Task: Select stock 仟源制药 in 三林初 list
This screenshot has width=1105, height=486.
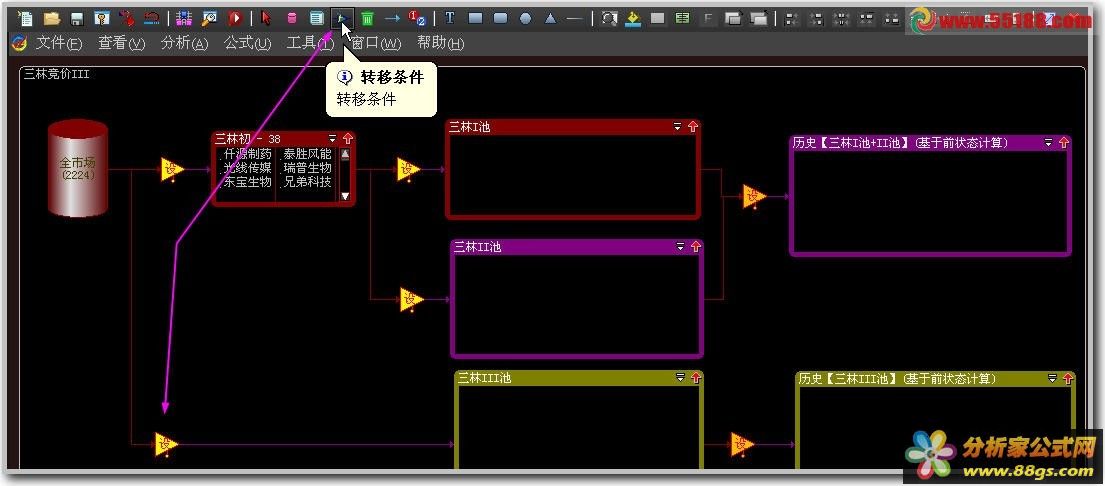Action: (x=247, y=153)
